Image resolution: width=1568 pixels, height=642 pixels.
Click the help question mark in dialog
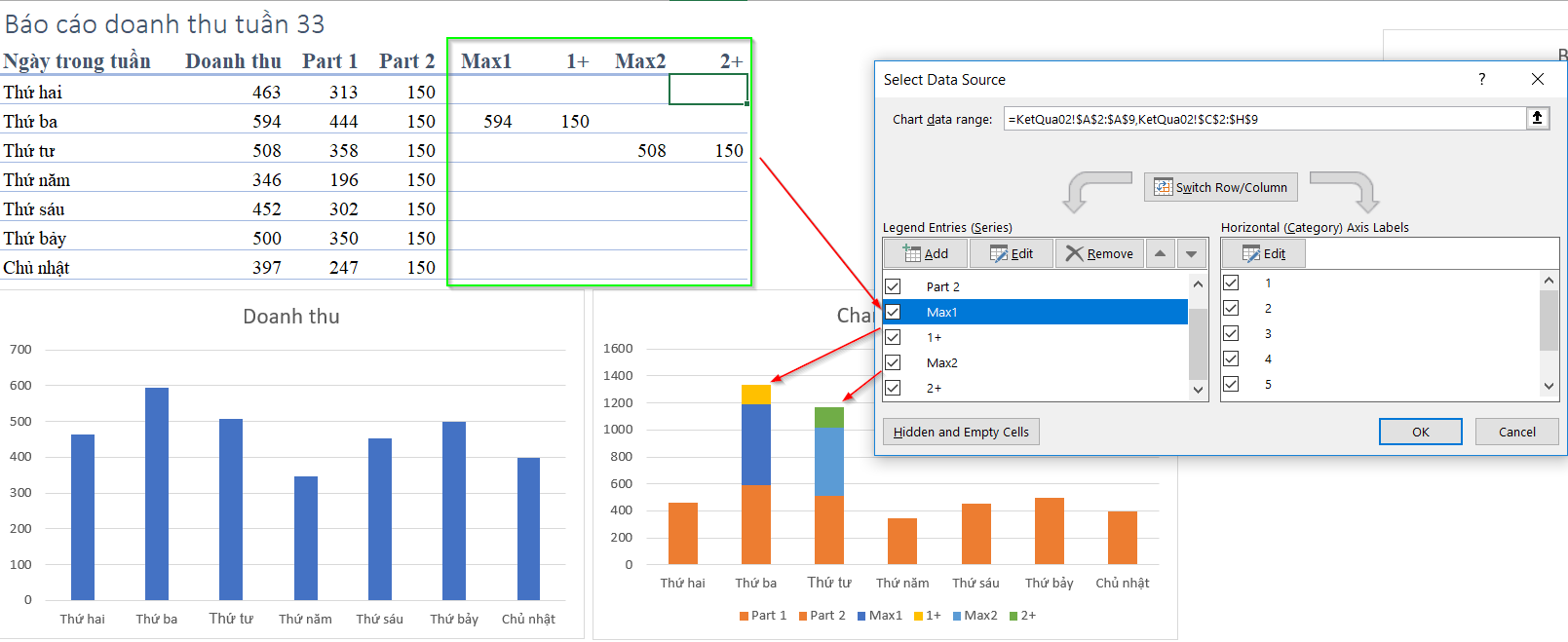1481,79
